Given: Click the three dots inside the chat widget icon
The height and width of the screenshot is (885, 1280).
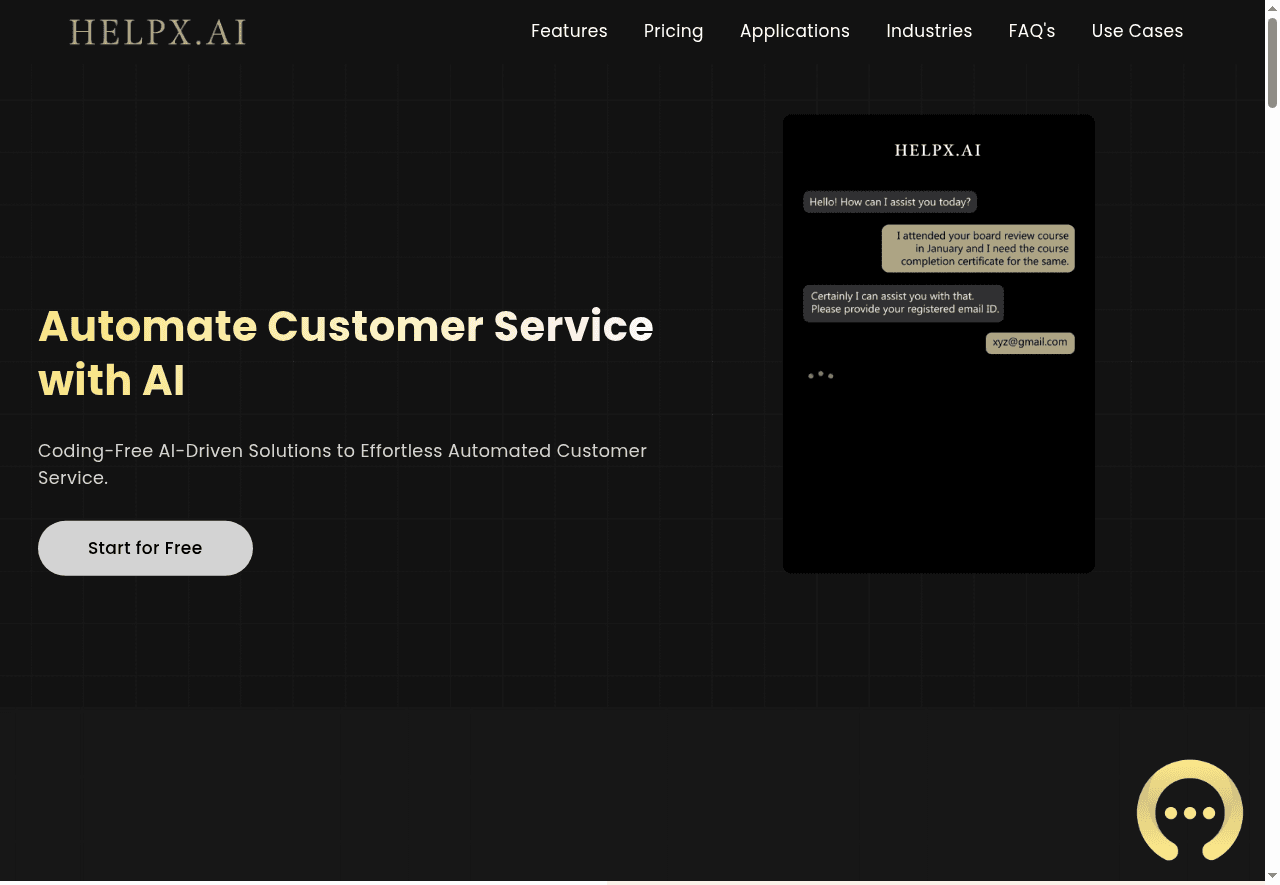Looking at the screenshot, I should click(1189, 815).
